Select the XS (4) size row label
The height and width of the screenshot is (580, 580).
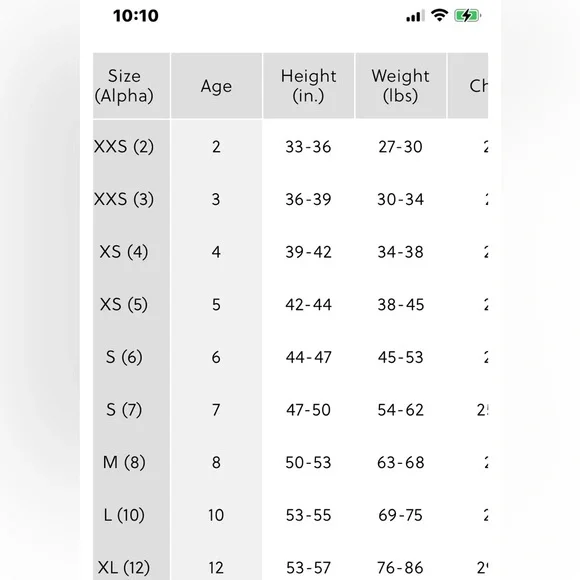pyautogui.click(x=124, y=252)
